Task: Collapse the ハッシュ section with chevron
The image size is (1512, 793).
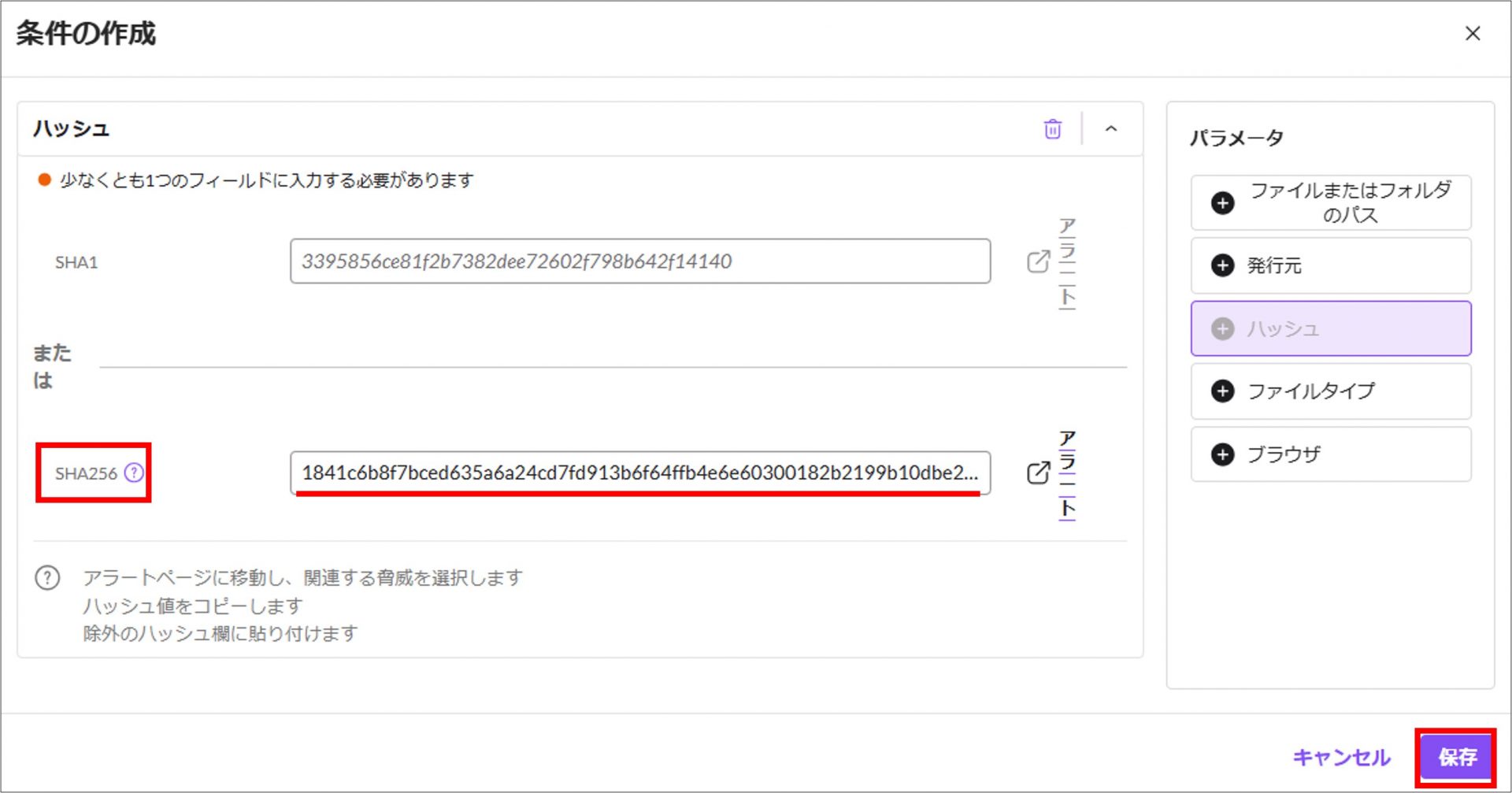Action: tap(1110, 129)
